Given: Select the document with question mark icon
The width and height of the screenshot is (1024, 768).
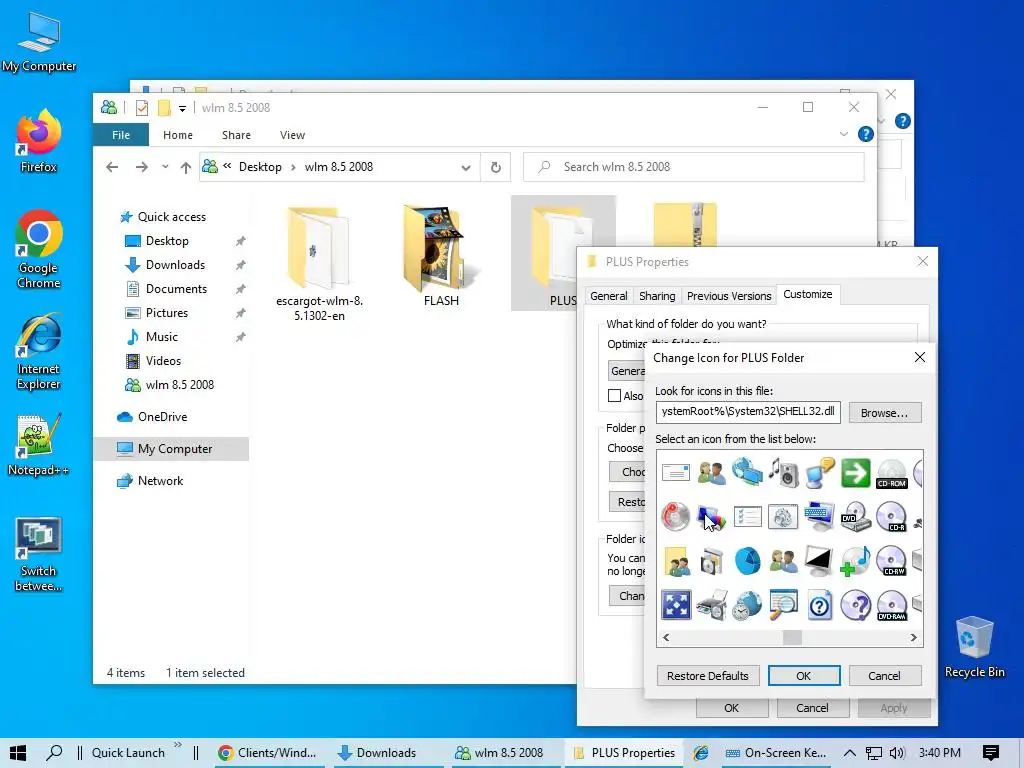Looking at the screenshot, I should pyautogui.click(x=820, y=605).
